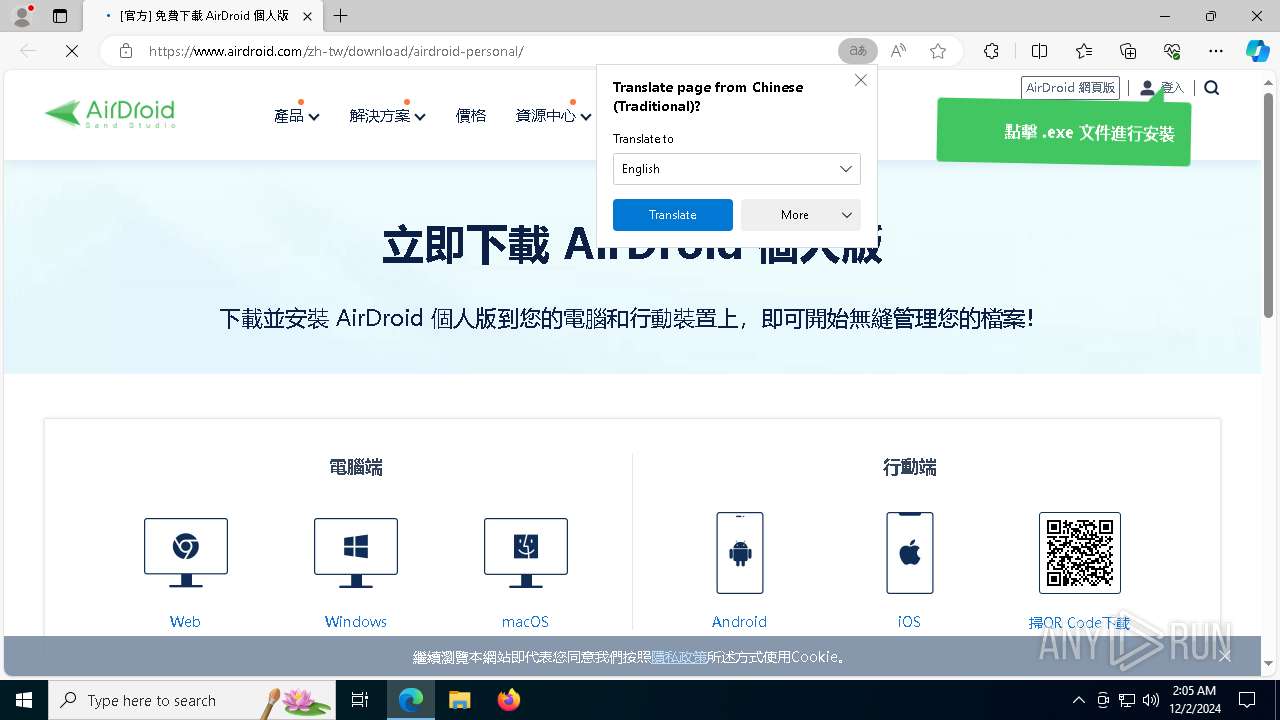Open the iOS download link

tap(909, 622)
